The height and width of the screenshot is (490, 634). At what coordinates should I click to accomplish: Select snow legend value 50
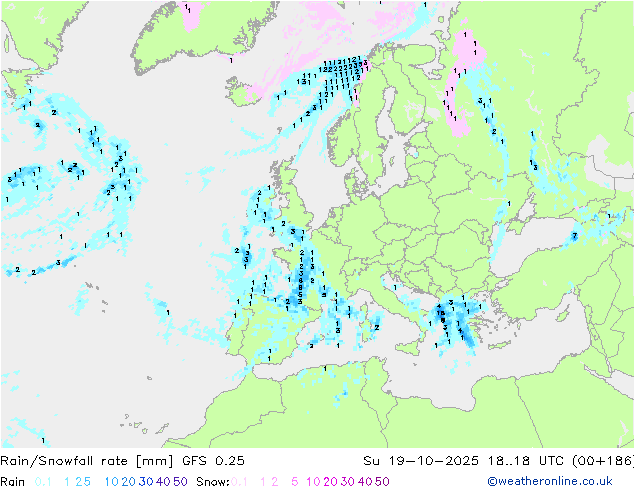[x=382, y=482]
